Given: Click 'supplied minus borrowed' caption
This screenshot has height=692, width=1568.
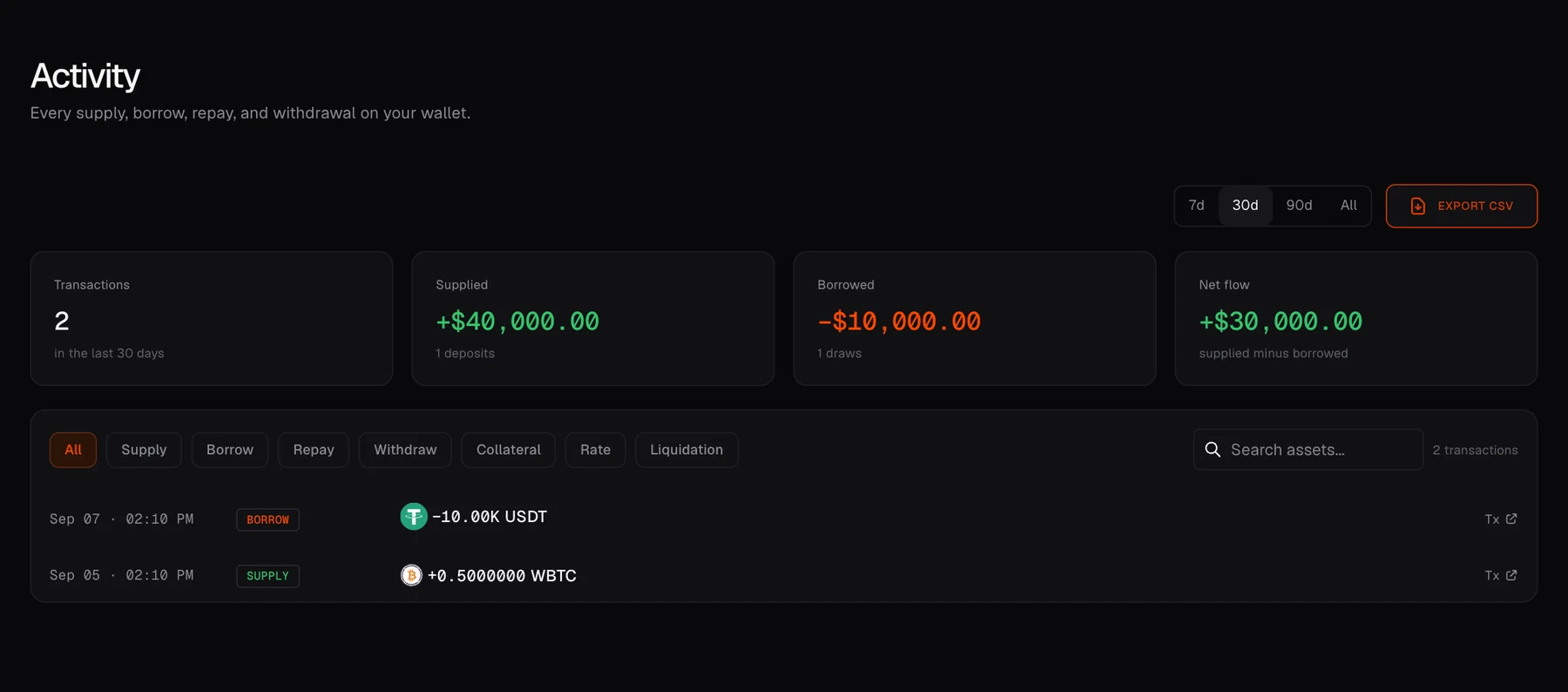Looking at the screenshot, I should coord(1274,353).
